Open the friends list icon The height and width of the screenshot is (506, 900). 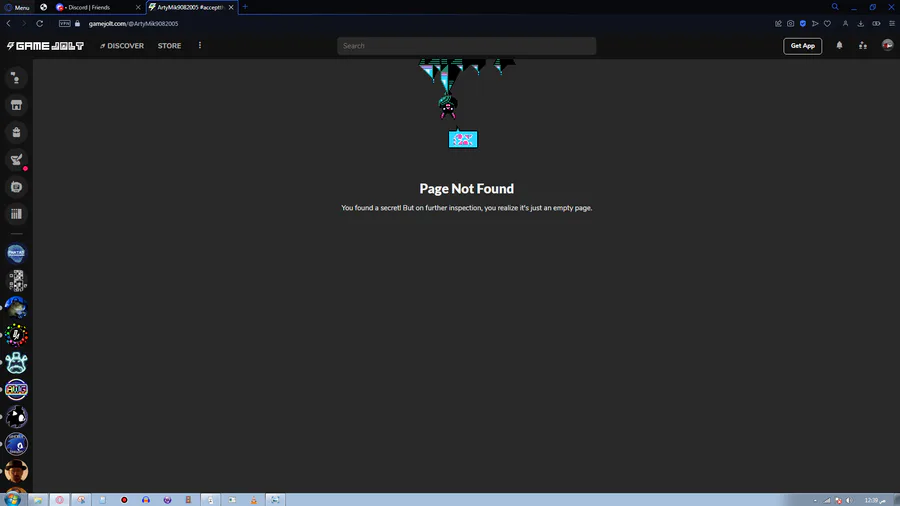863,45
